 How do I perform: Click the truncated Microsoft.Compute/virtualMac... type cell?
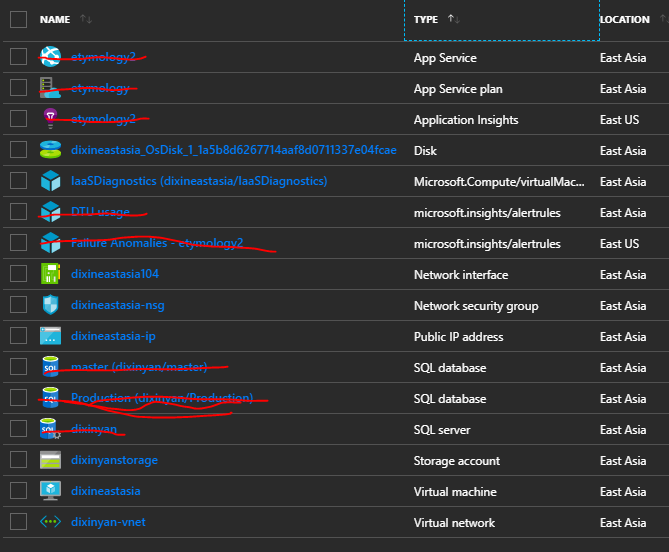(x=499, y=182)
